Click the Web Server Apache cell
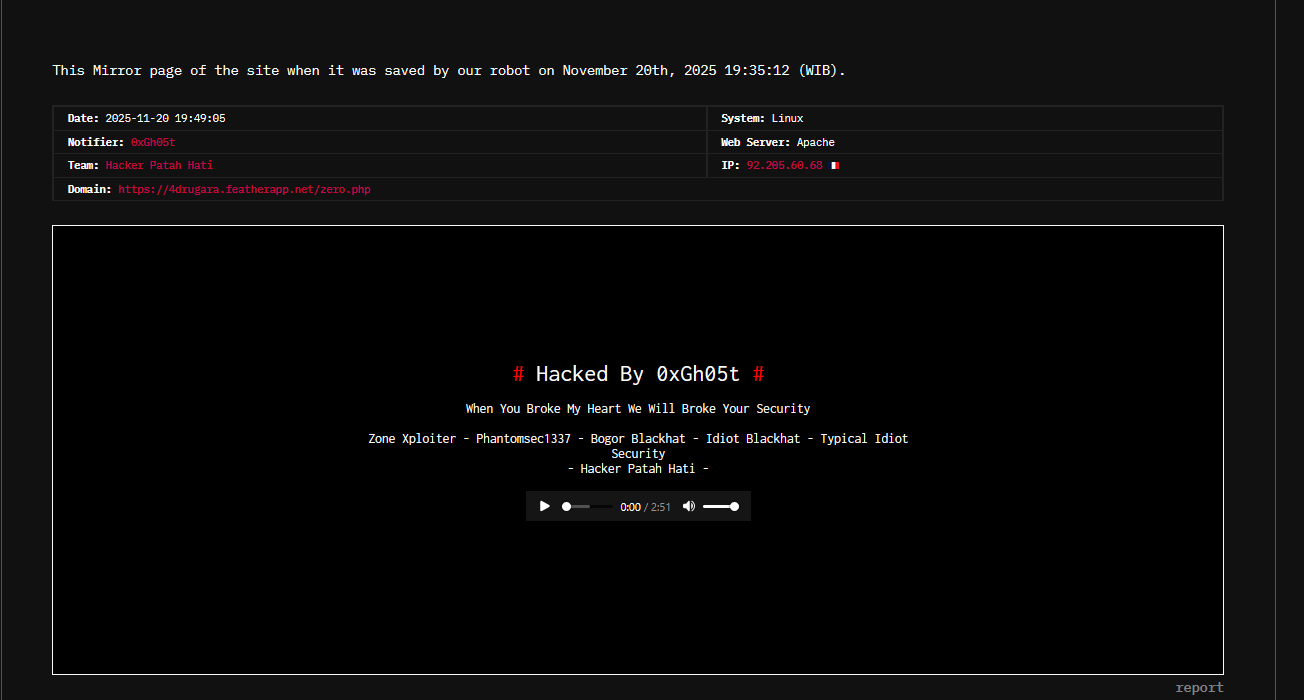1304x700 pixels. pyautogui.click(x=777, y=142)
